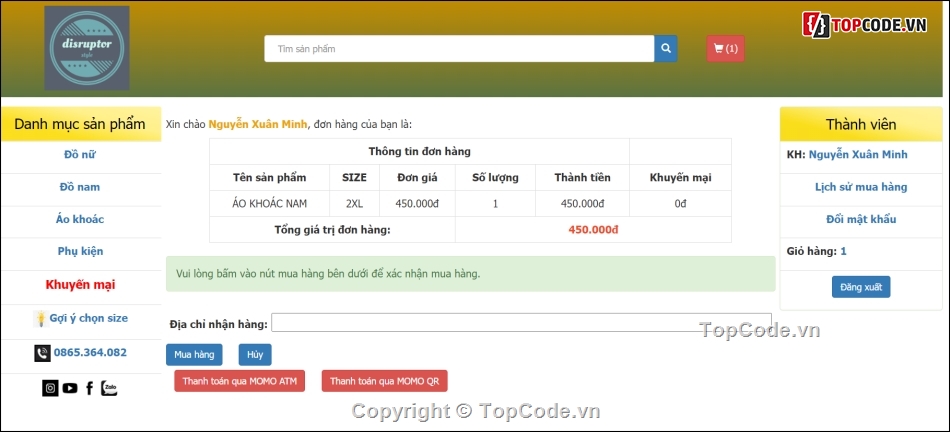Open the Áo khoác category
The height and width of the screenshot is (432, 950).
coord(80,219)
